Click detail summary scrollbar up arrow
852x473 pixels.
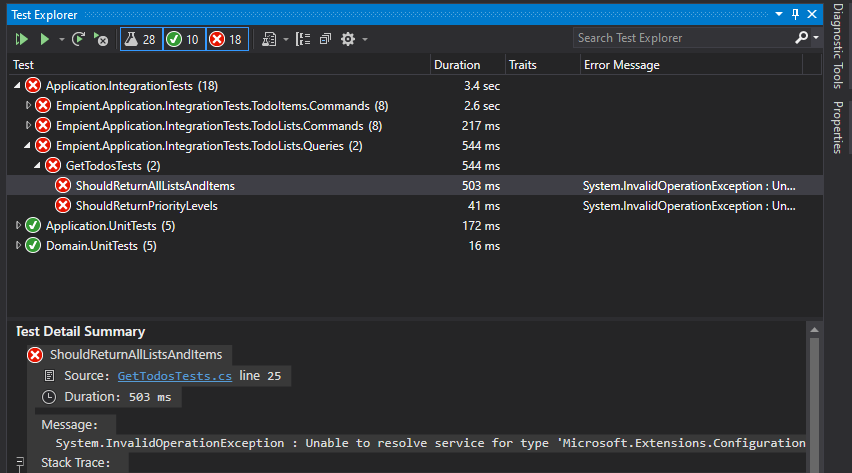[814, 329]
